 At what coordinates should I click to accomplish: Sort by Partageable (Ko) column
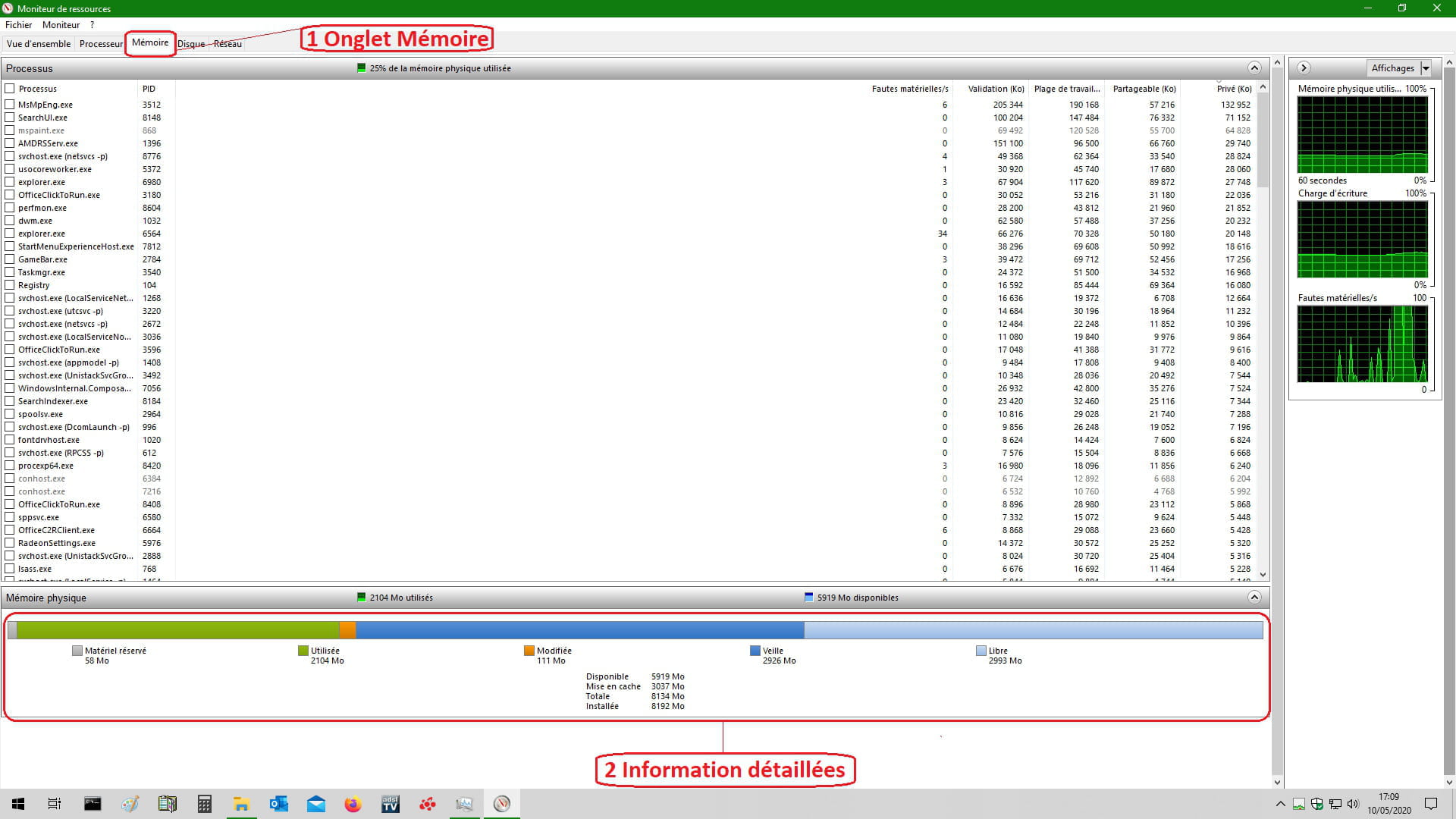pyautogui.click(x=1144, y=89)
